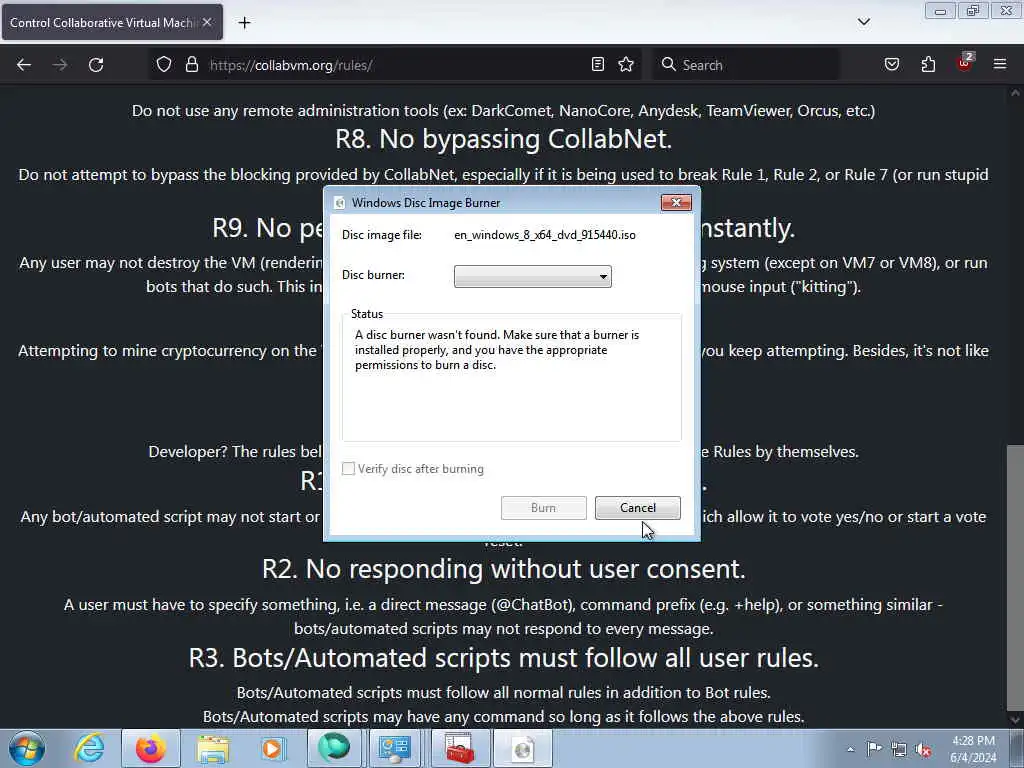Screen dimensions: 1024x768
Task: Click the Disc burner label
Action: pyautogui.click(x=374, y=275)
